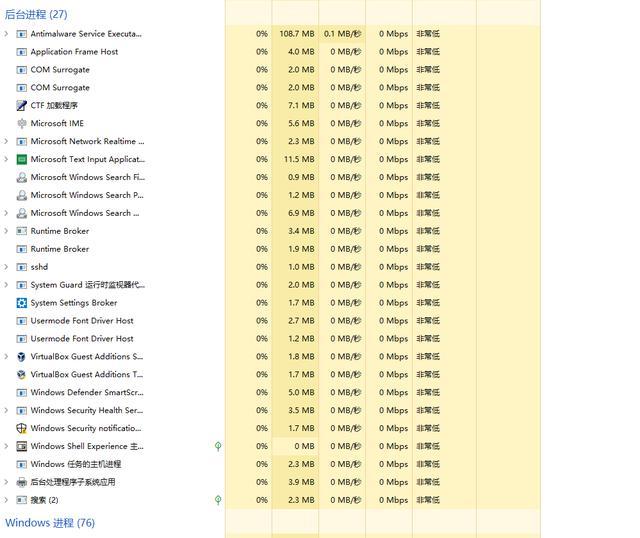Image resolution: width=640 pixels, height=538 pixels.
Task: Click the Windows 进程 (76) group header
Action: [x=50, y=522]
